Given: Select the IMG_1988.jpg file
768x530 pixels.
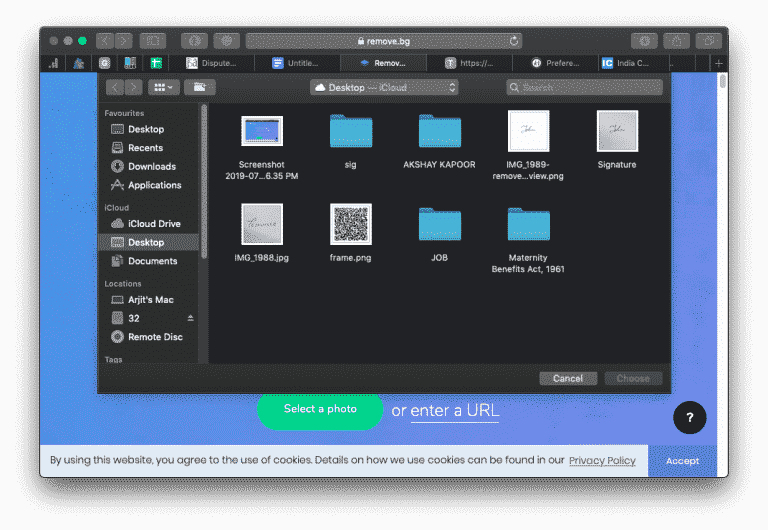Looking at the screenshot, I should [x=262, y=224].
